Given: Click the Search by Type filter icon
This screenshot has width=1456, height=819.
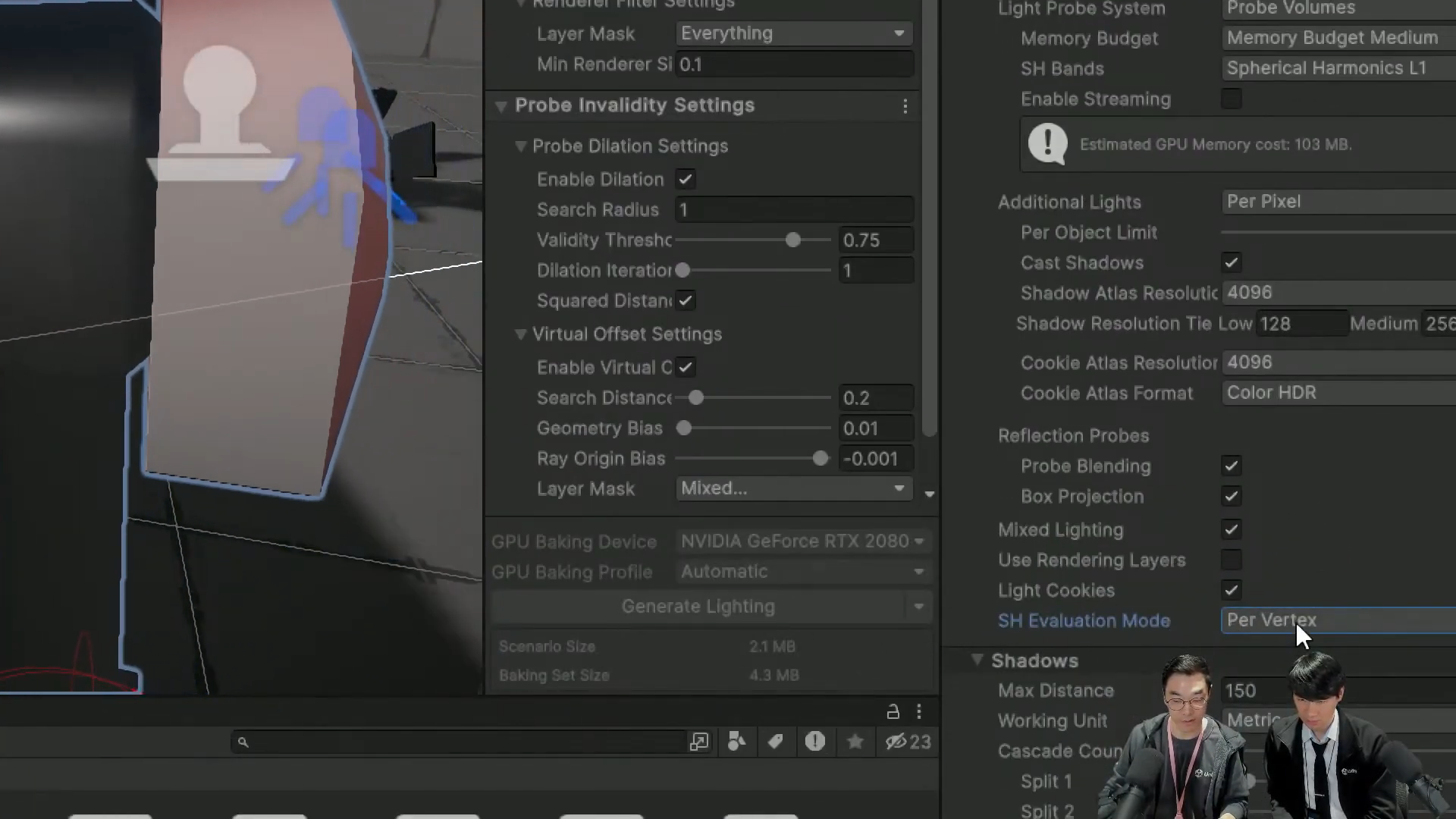Looking at the screenshot, I should (x=736, y=742).
